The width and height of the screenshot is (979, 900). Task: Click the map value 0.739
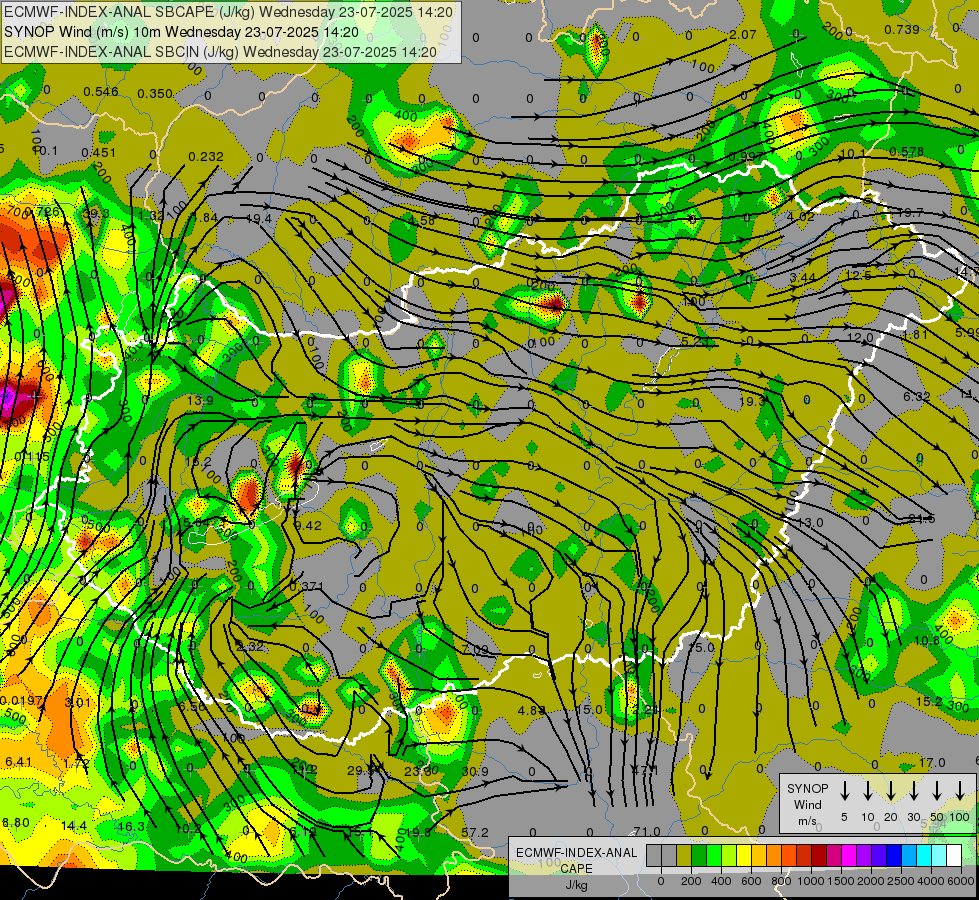(902, 29)
